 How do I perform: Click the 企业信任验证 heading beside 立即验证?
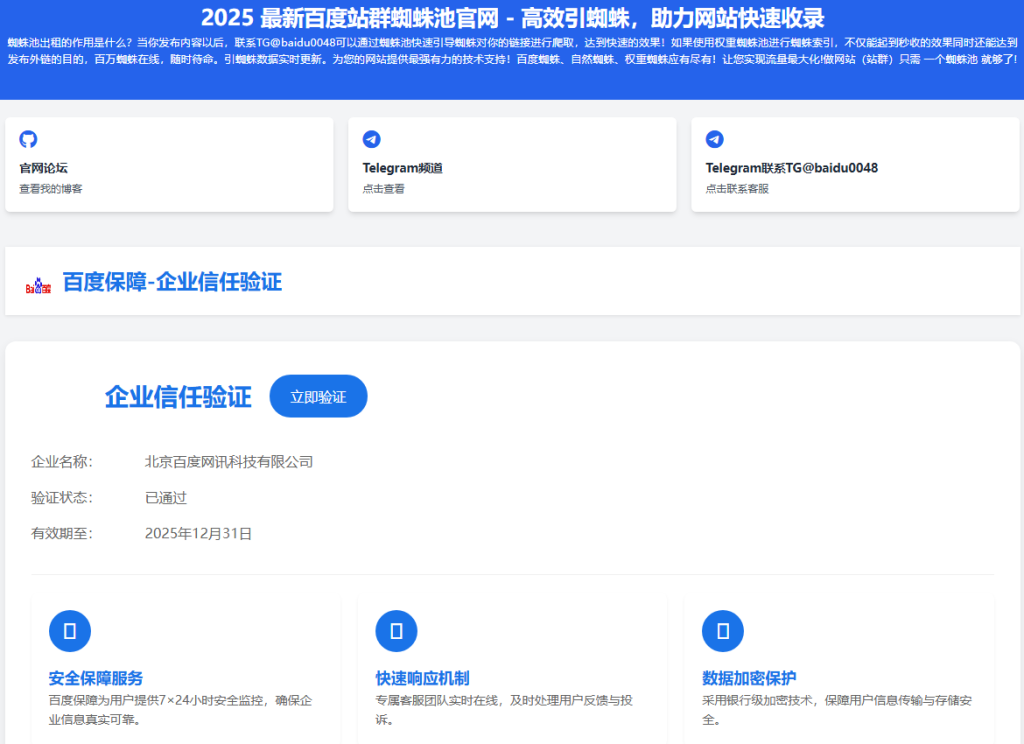(x=178, y=396)
